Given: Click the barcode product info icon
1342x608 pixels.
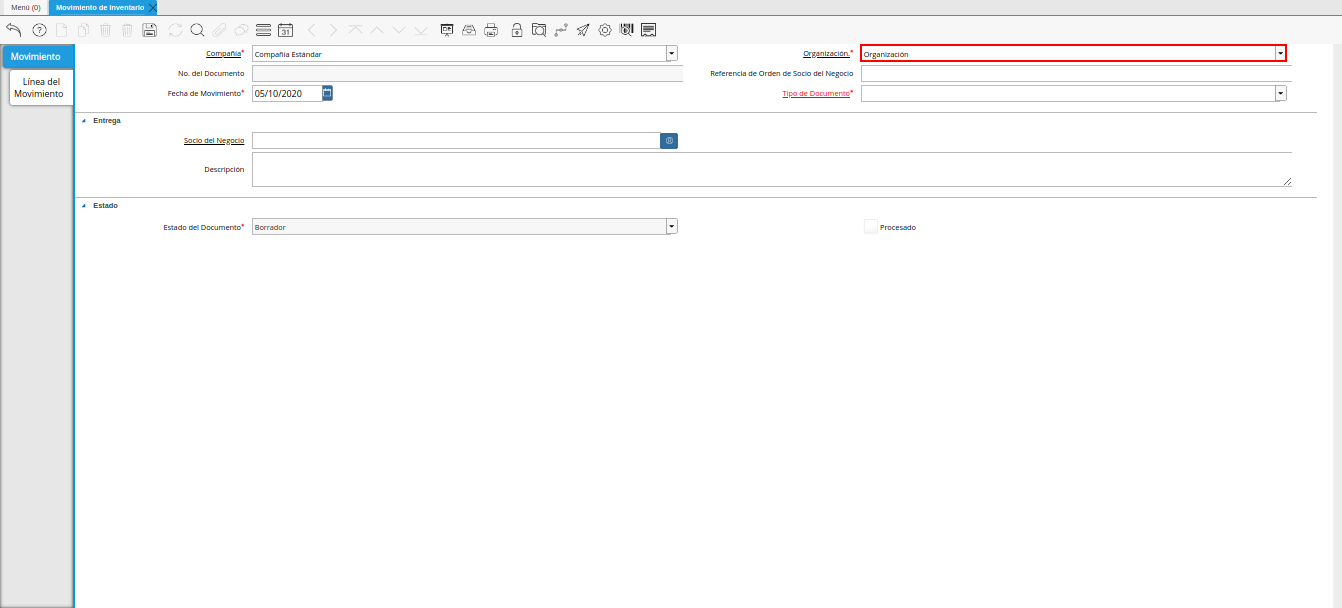Looking at the screenshot, I should (627, 30).
